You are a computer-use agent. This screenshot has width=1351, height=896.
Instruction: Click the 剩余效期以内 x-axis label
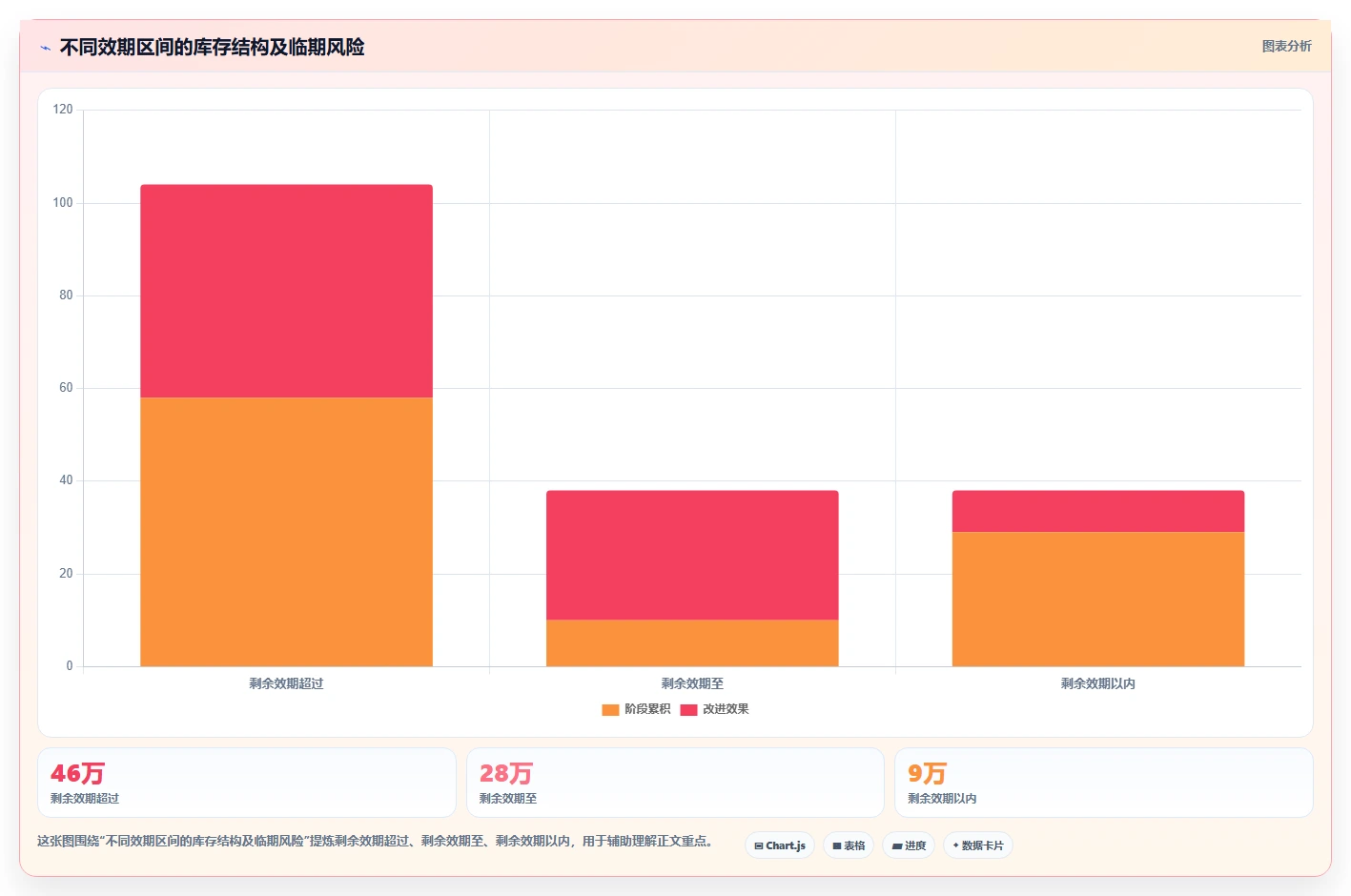click(x=1098, y=683)
